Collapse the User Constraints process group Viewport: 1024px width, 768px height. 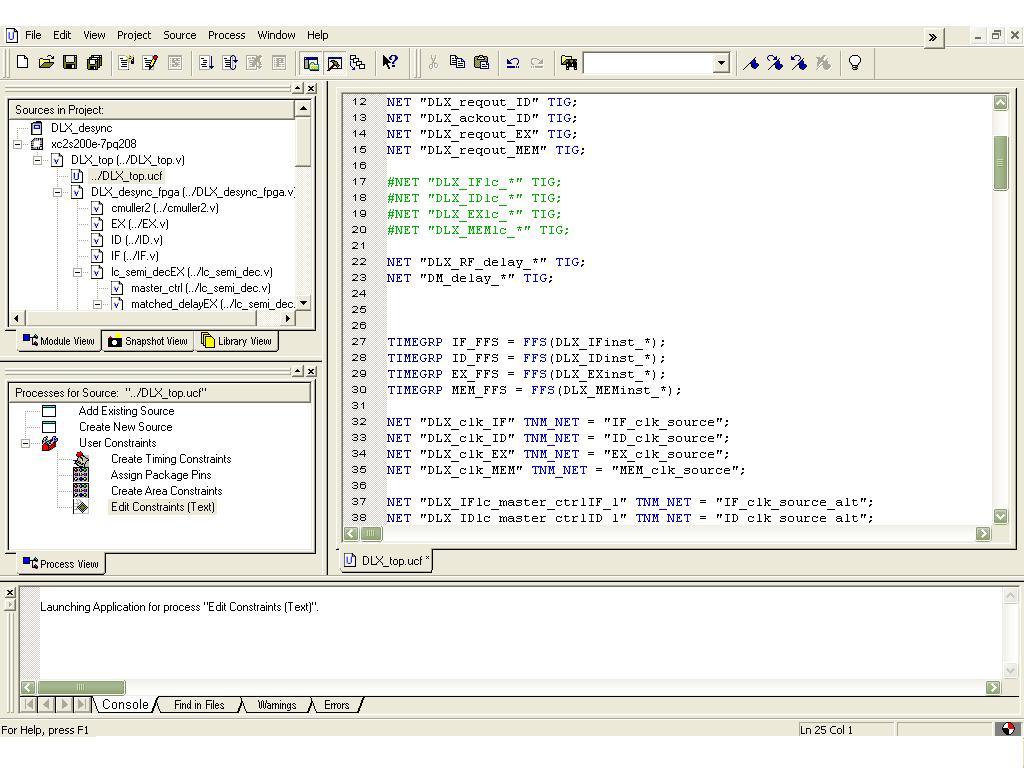(x=25, y=443)
